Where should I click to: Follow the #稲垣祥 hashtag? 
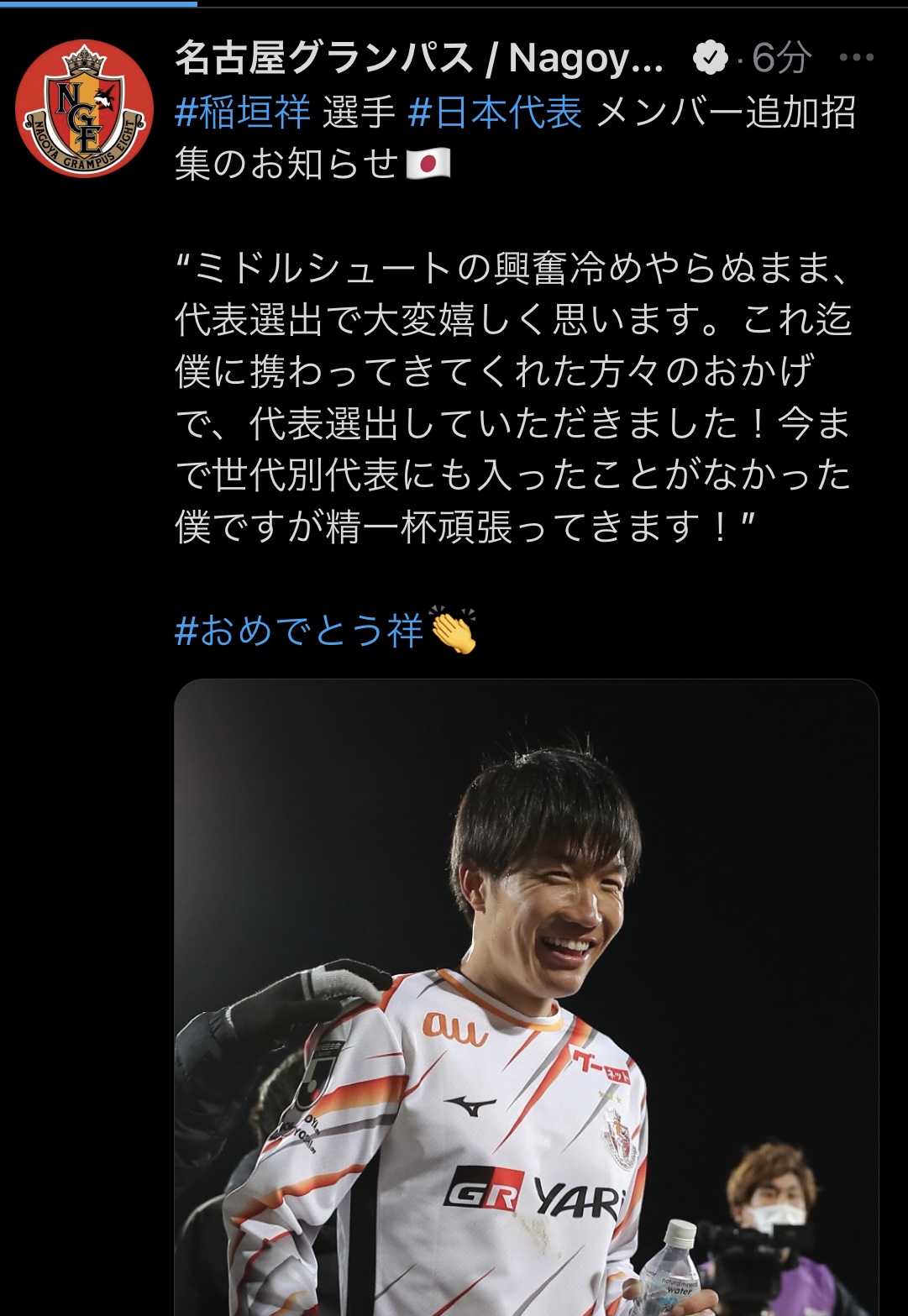(x=243, y=111)
